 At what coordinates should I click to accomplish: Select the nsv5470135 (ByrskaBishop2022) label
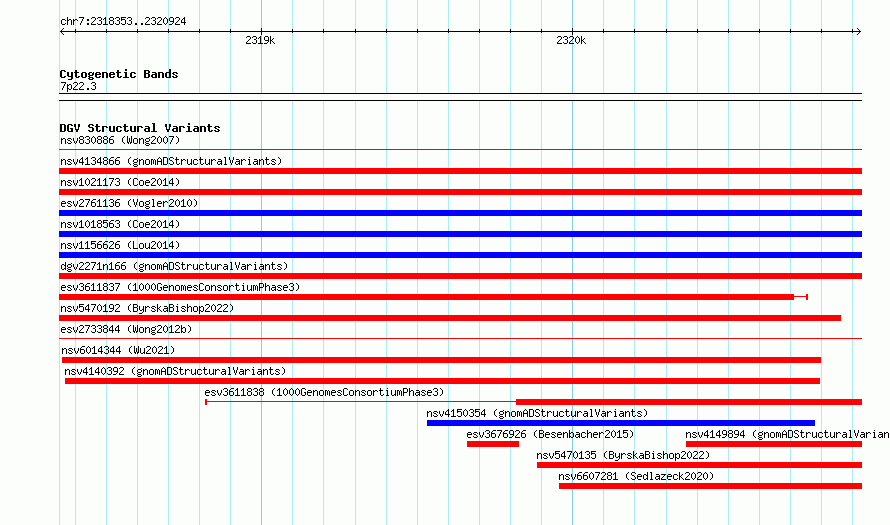coord(623,455)
